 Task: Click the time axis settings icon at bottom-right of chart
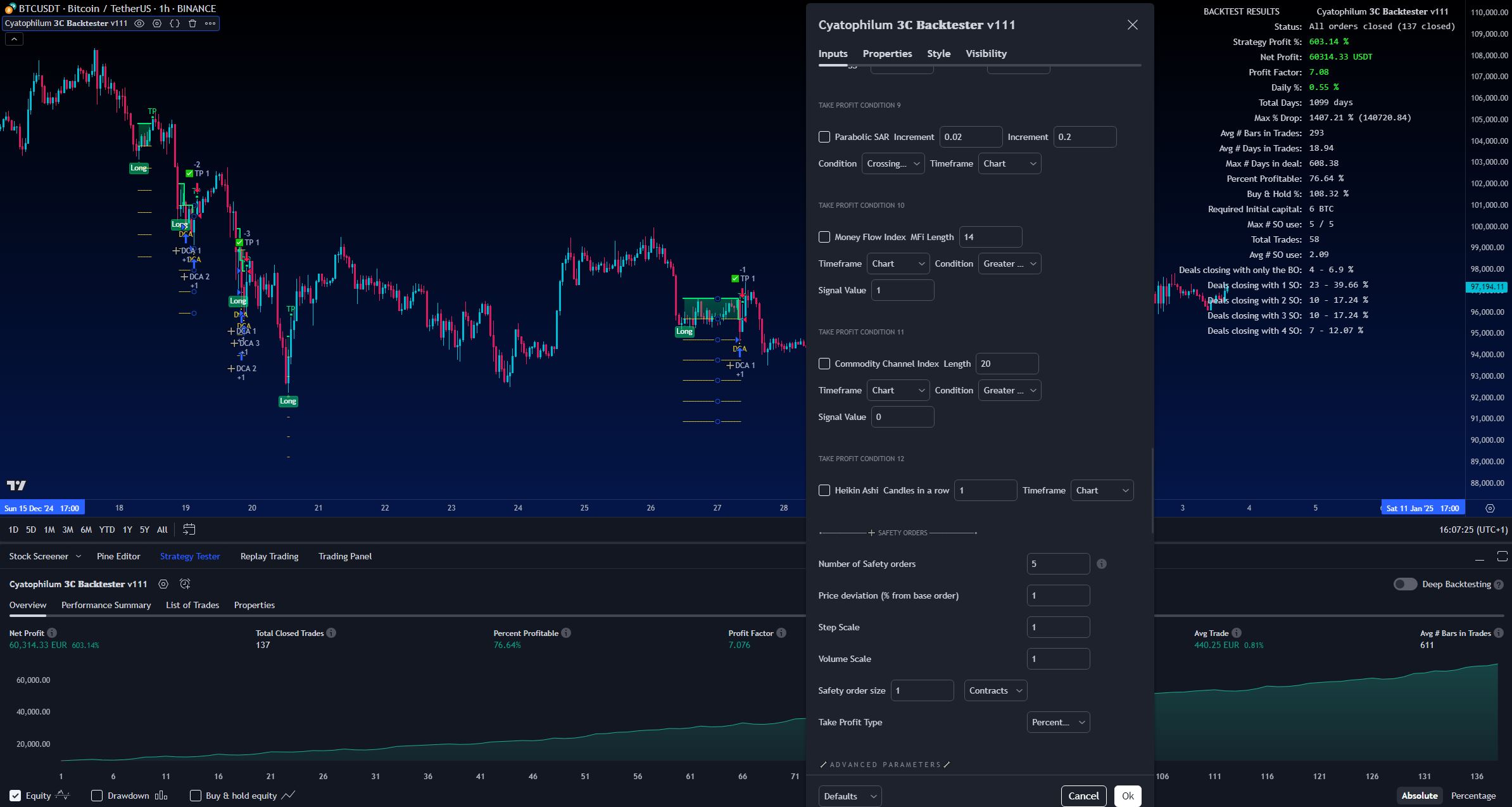(1490, 508)
